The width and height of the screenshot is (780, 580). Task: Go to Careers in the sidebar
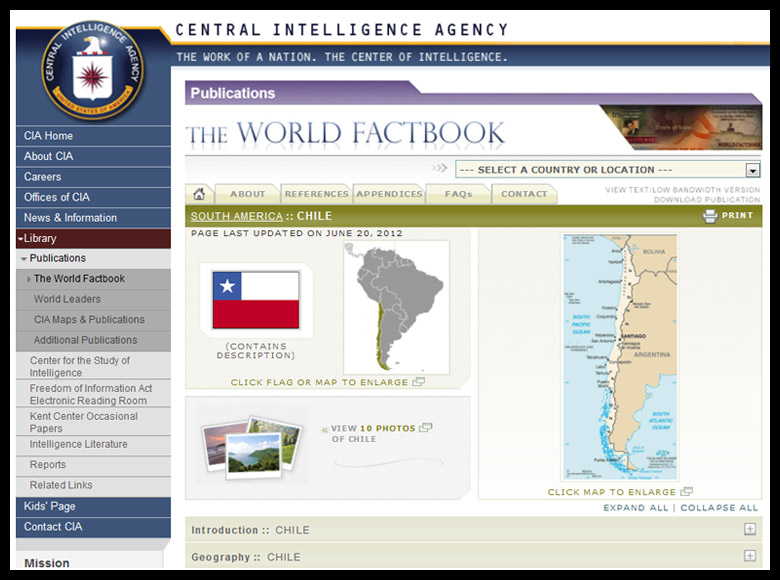click(x=43, y=177)
